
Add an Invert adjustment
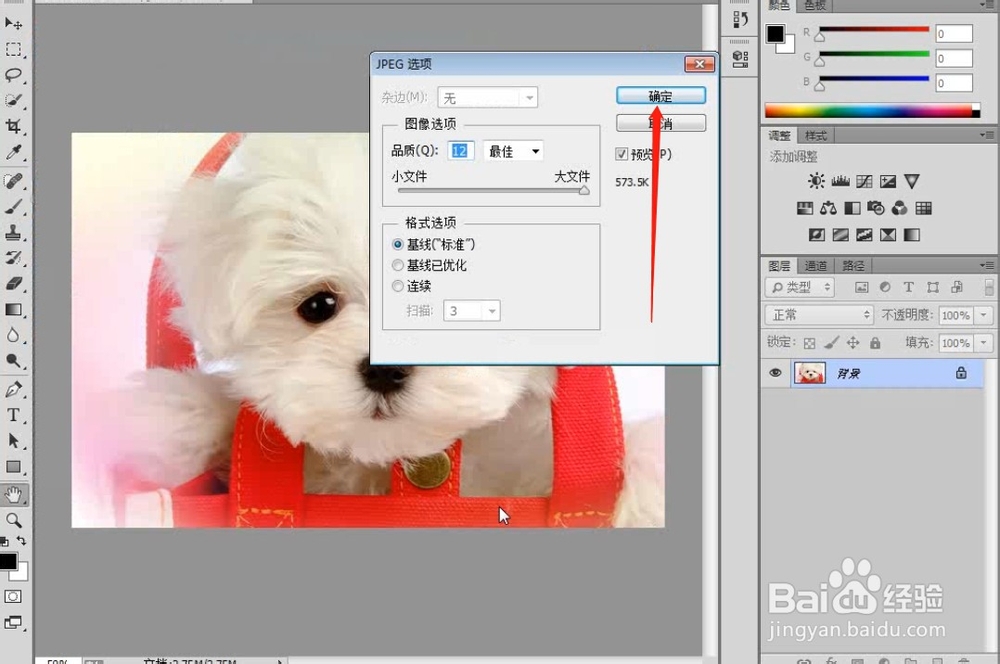(817, 235)
